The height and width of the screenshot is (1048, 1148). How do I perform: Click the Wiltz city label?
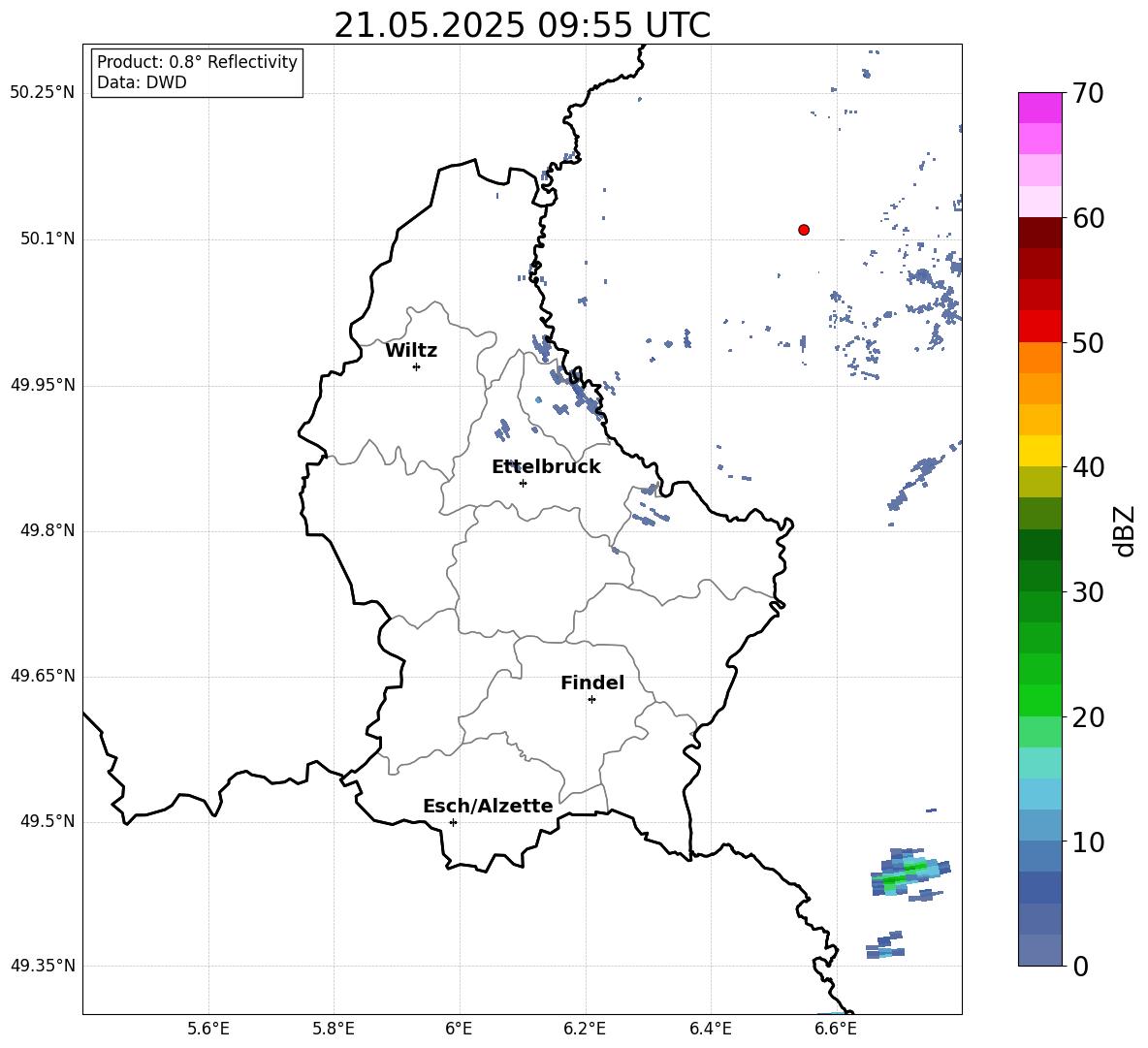point(411,351)
